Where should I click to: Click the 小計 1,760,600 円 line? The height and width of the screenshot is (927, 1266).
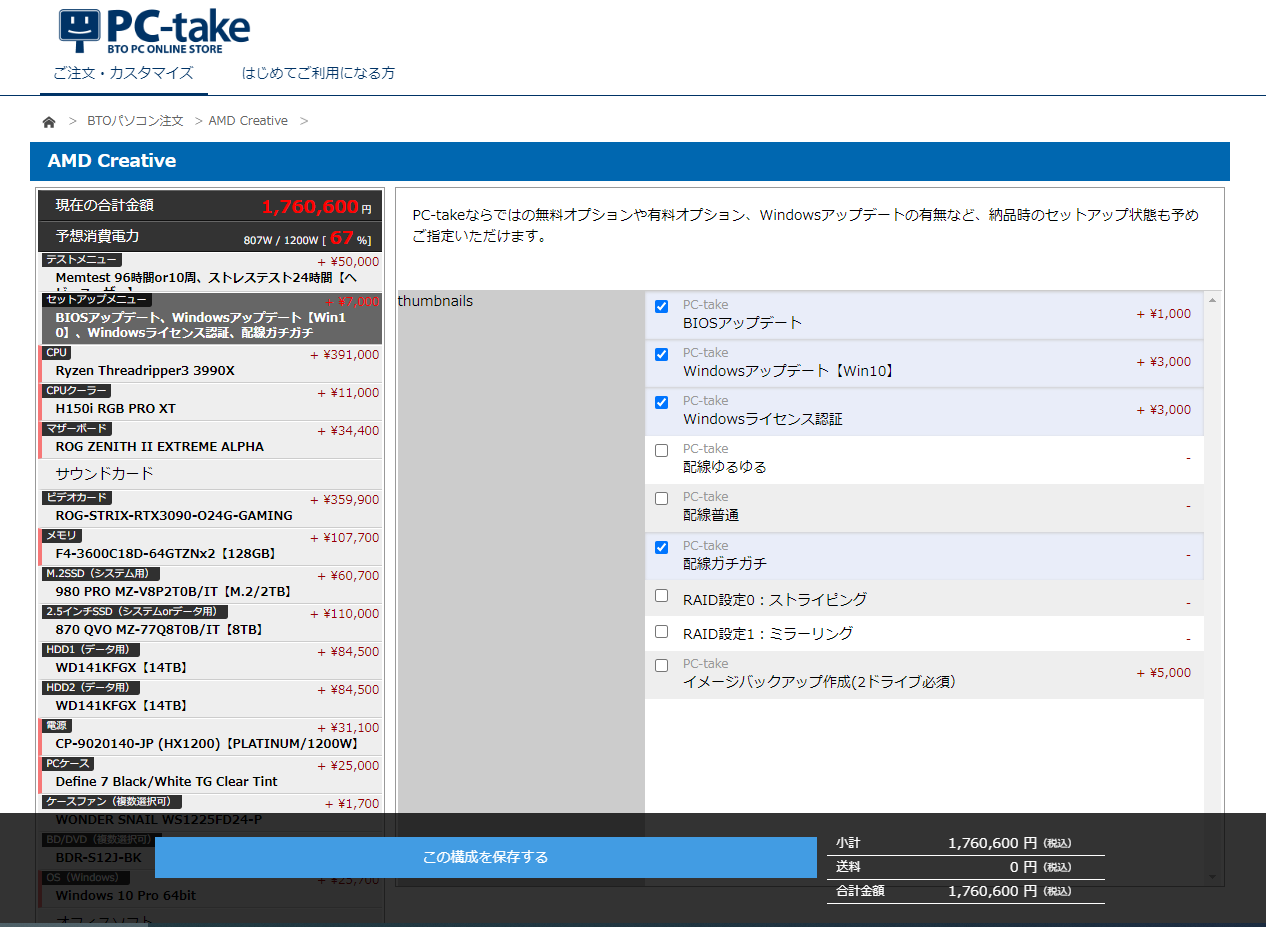coord(966,843)
